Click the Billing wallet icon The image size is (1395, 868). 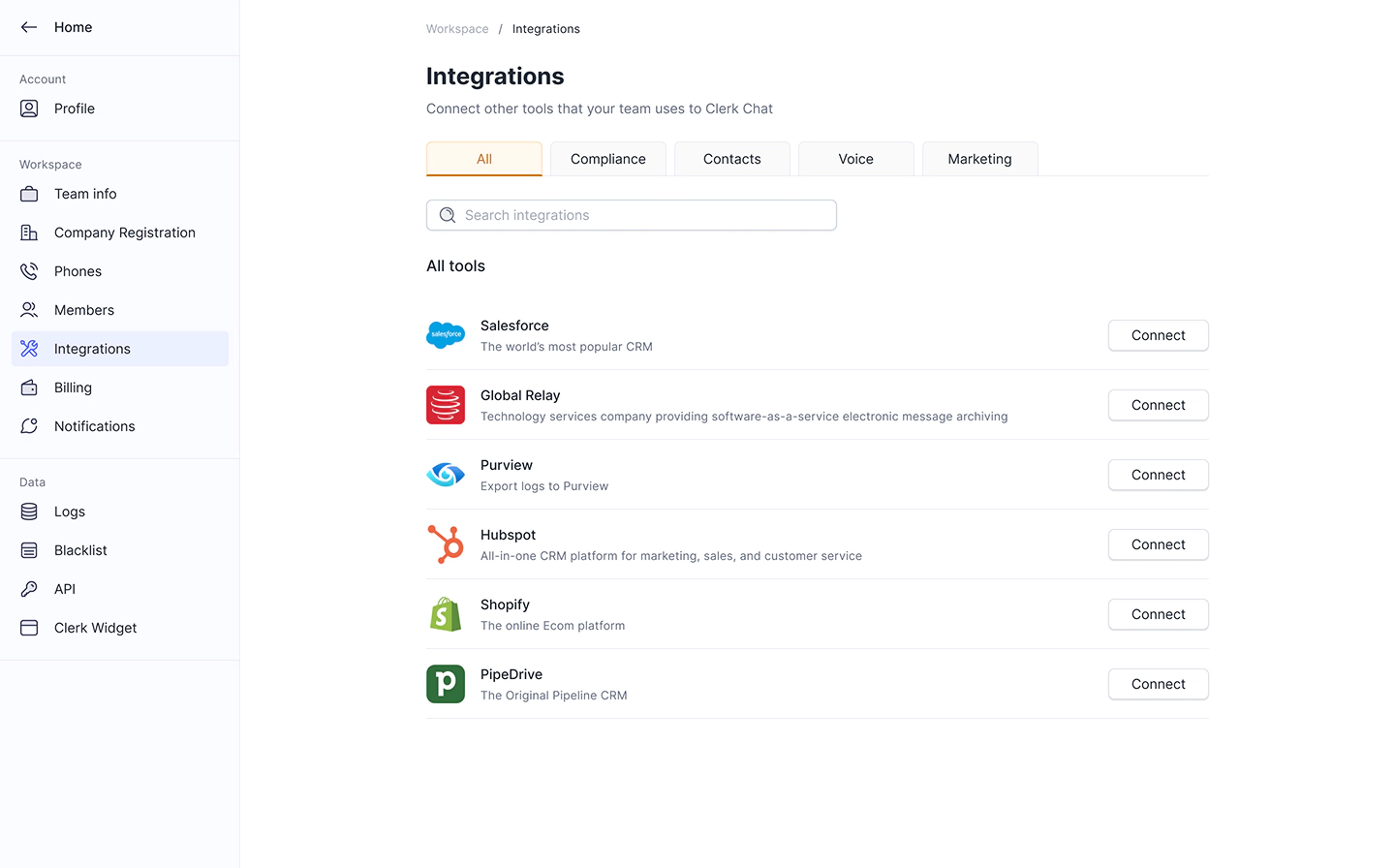[x=29, y=387]
